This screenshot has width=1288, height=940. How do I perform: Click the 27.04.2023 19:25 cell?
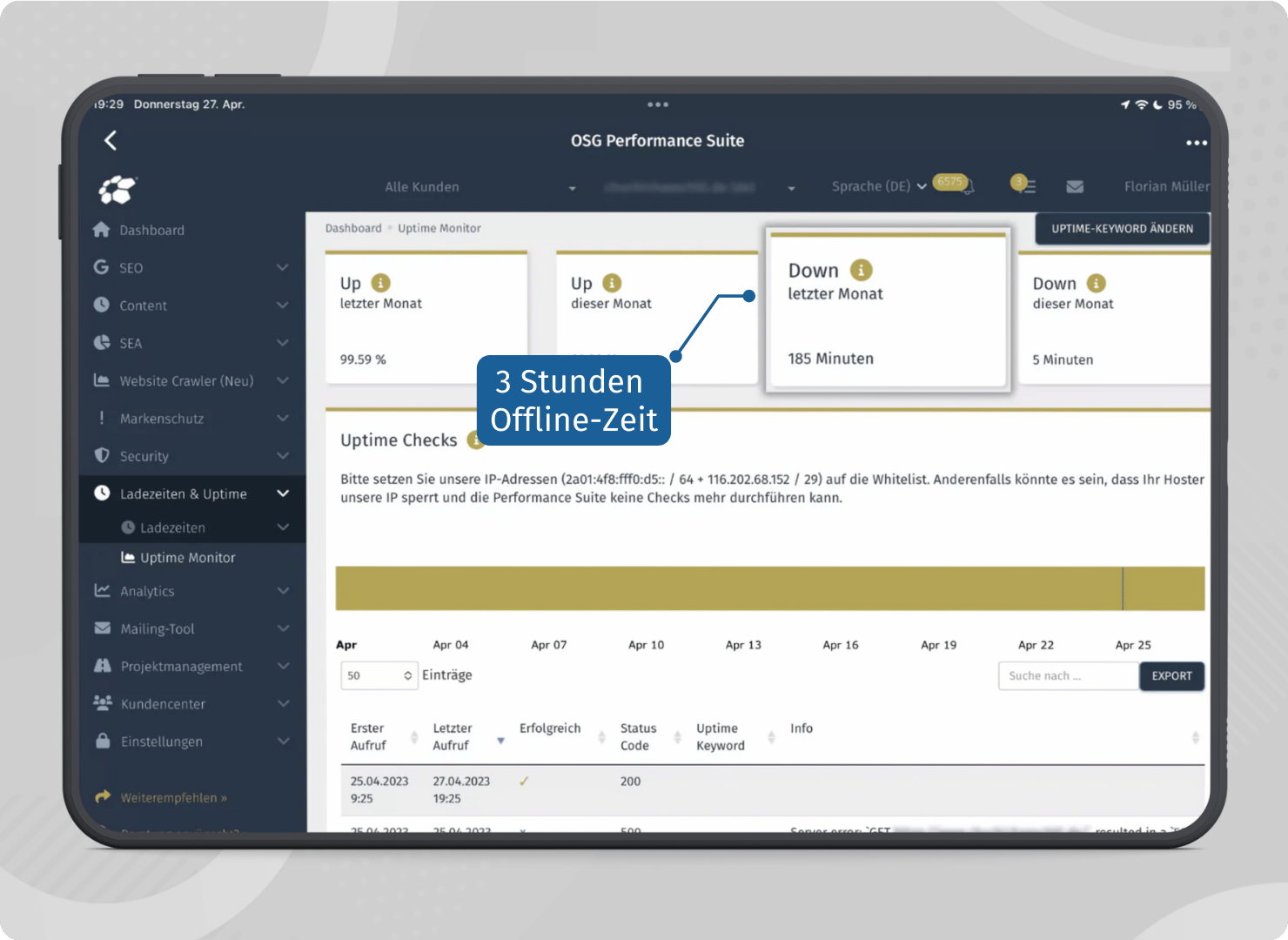pyautogui.click(x=461, y=789)
